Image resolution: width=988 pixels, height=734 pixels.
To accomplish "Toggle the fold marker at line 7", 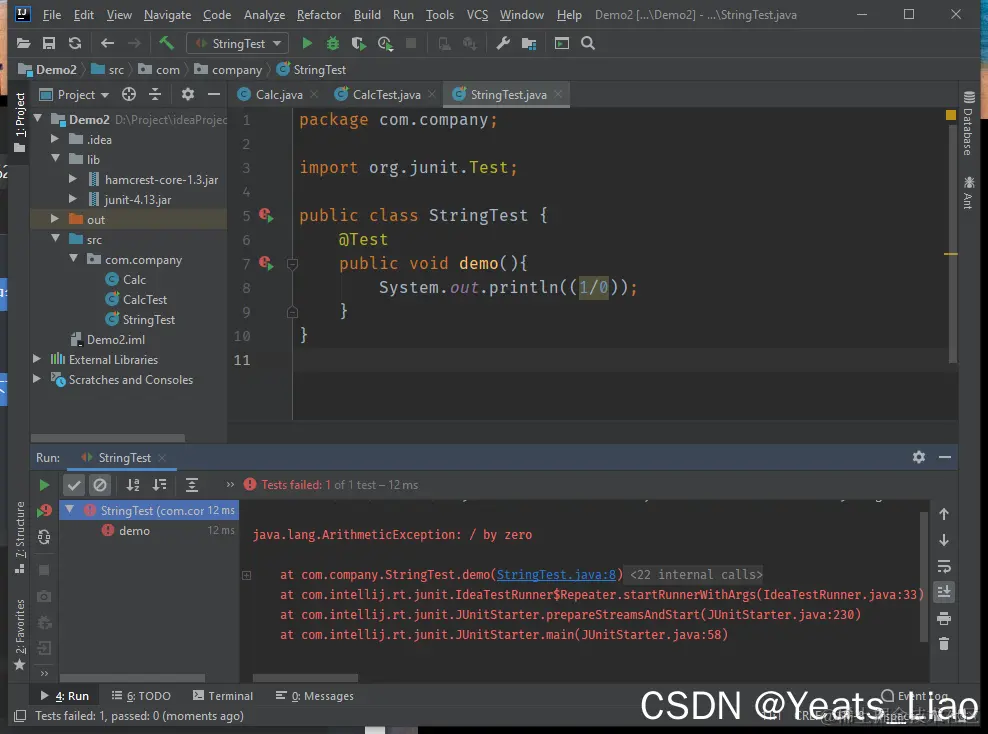I will [x=292, y=264].
